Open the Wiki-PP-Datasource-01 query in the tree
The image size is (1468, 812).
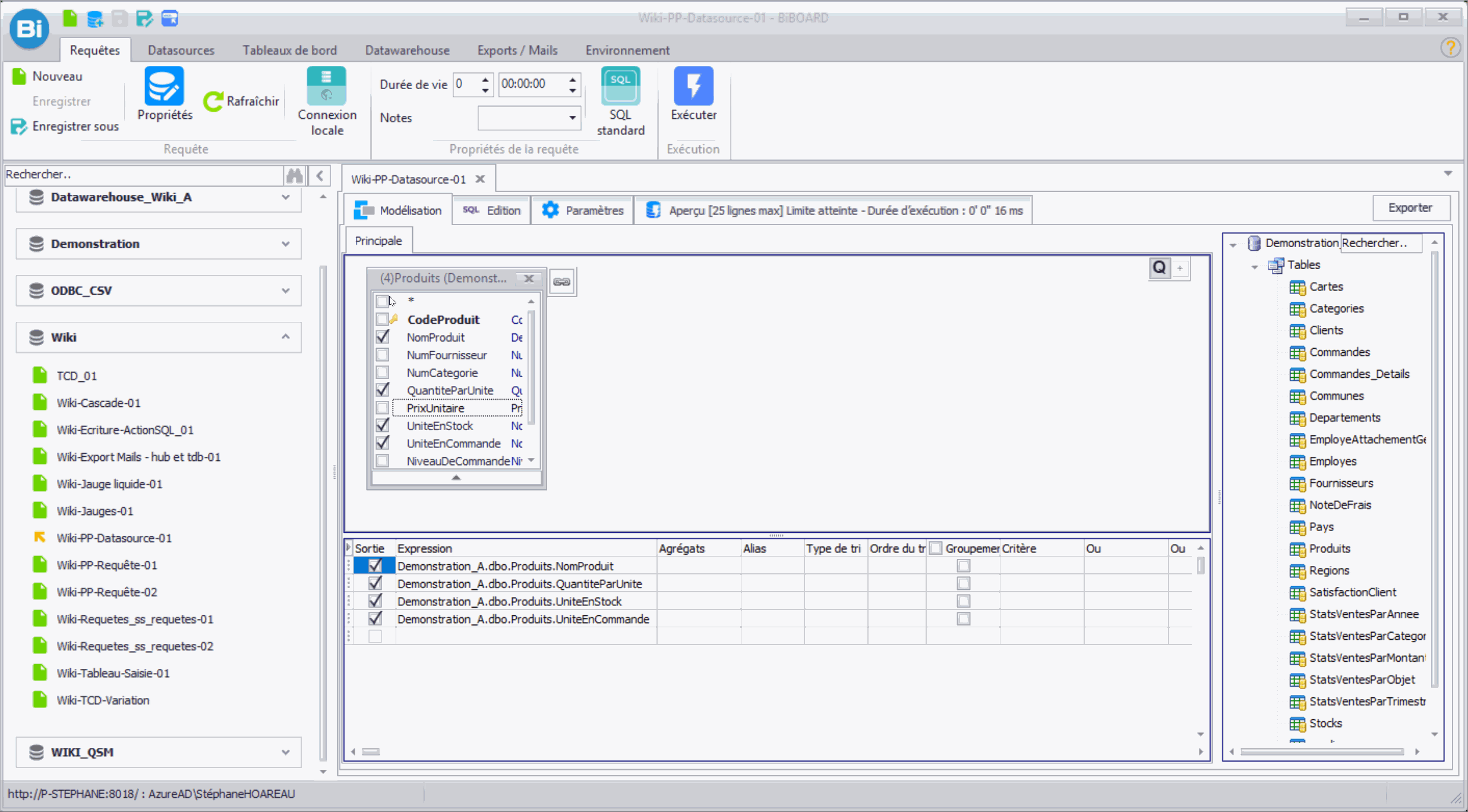(x=114, y=538)
